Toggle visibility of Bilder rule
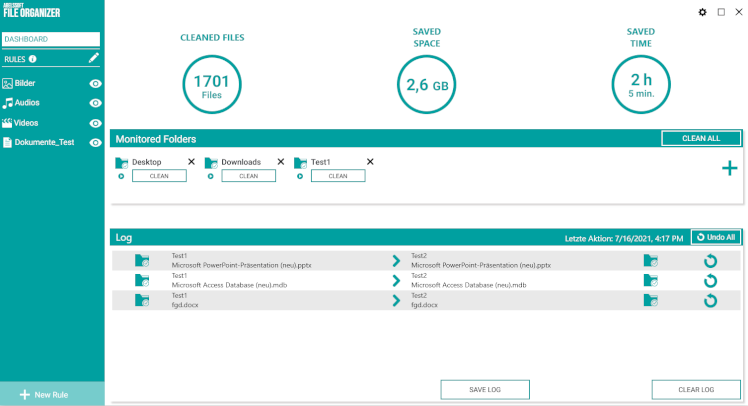Screen dimensions: 748x406 96,84
